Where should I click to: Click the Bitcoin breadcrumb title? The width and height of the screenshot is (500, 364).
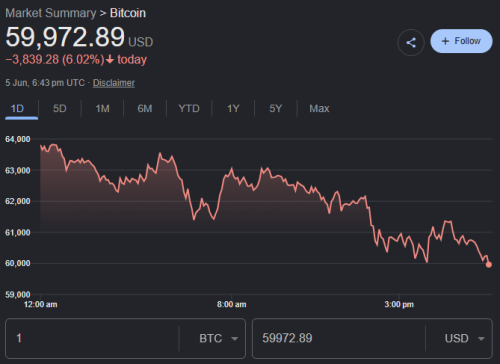coord(128,13)
